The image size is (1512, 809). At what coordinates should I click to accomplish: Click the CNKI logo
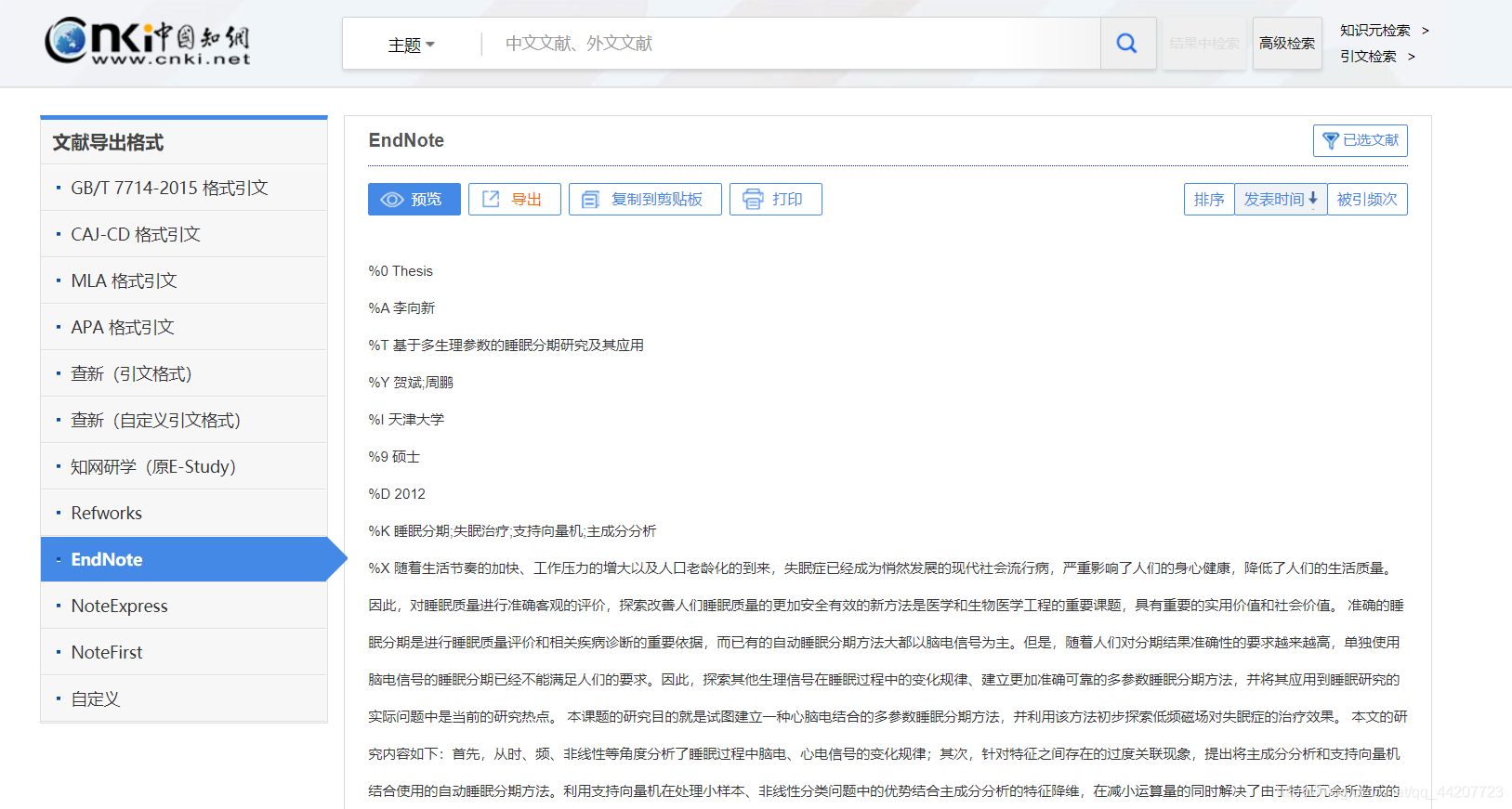point(148,42)
